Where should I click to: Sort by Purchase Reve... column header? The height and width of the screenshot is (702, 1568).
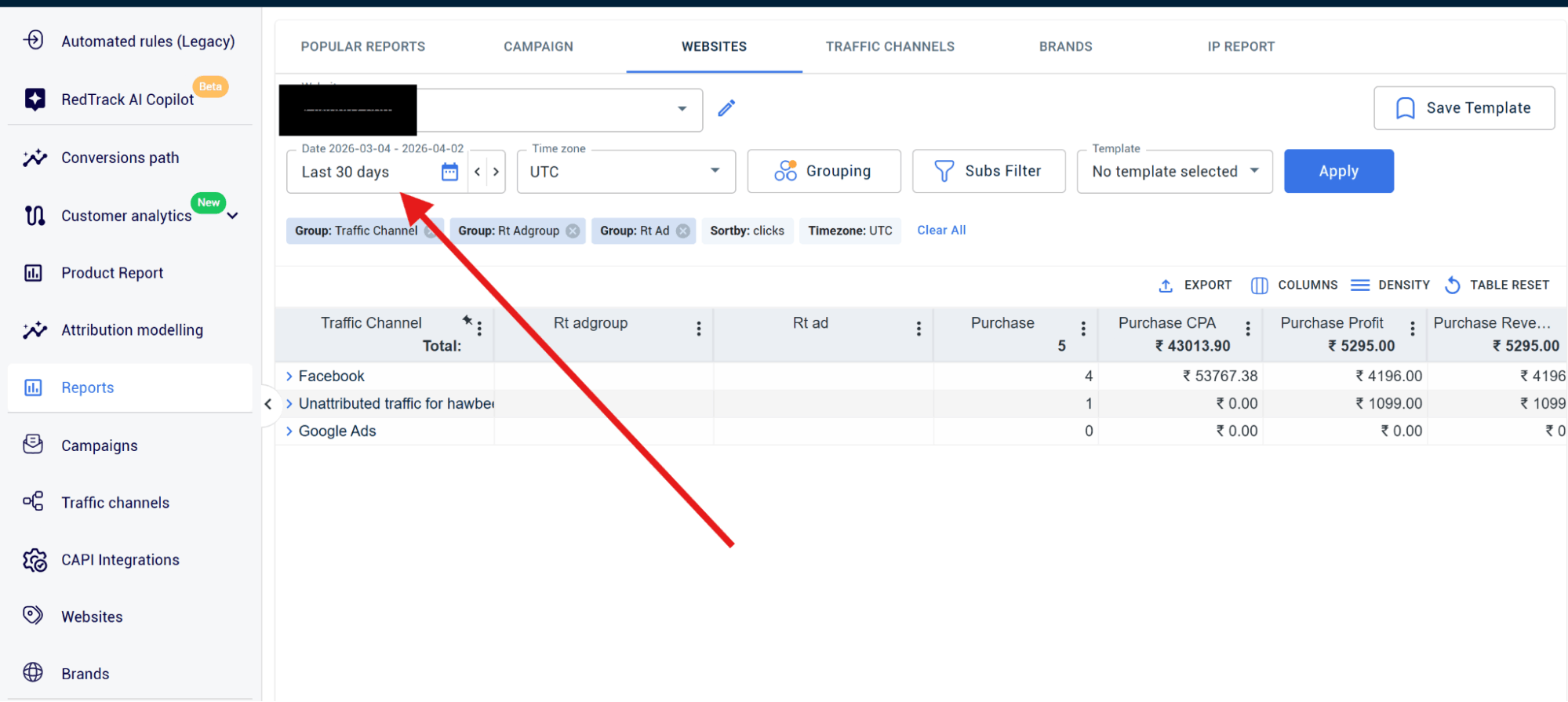point(1492,323)
